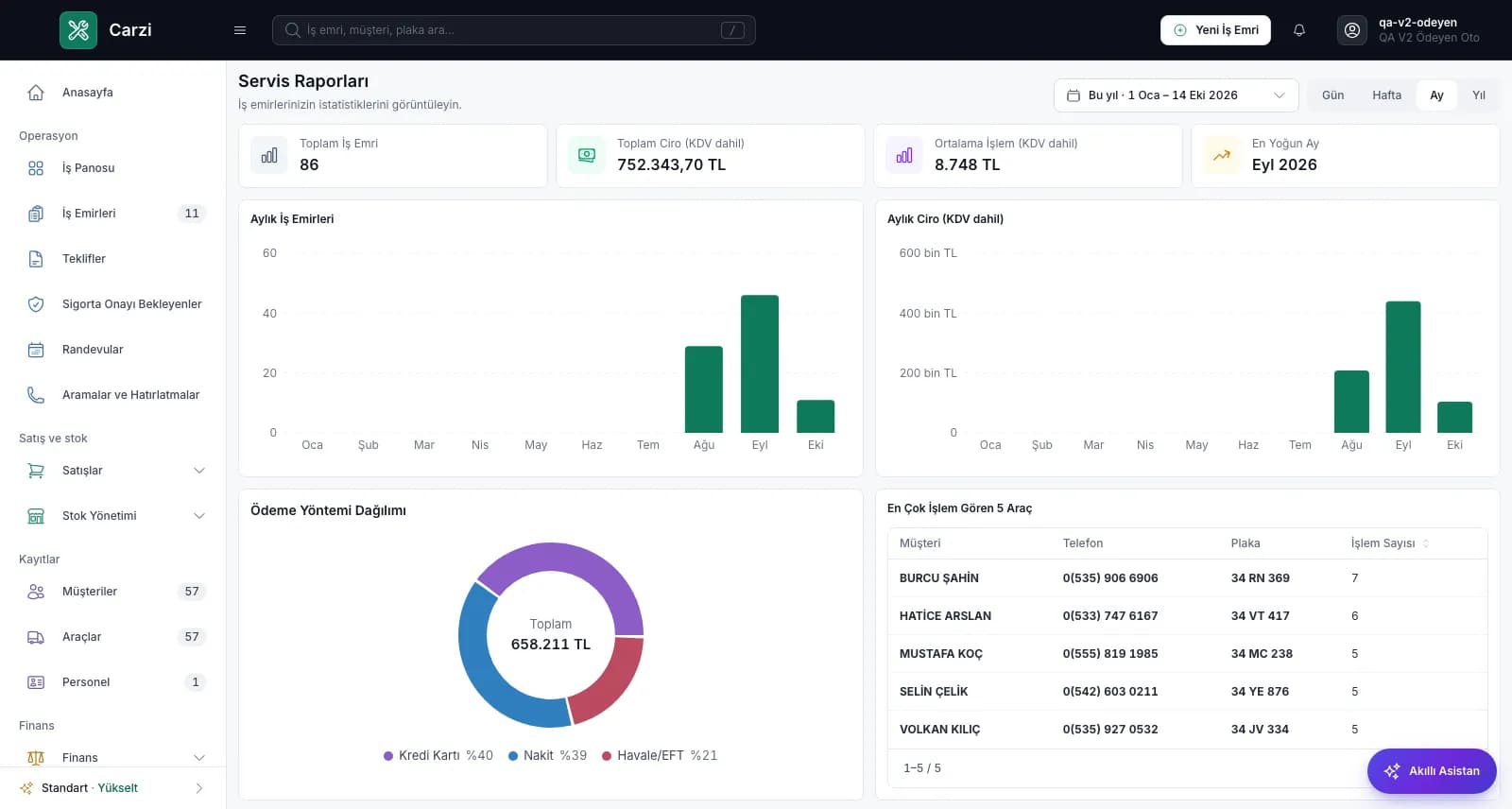The image size is (1512, 809).
Task: Switch to the Hafta period tab
Action: tap(1386, 95)
